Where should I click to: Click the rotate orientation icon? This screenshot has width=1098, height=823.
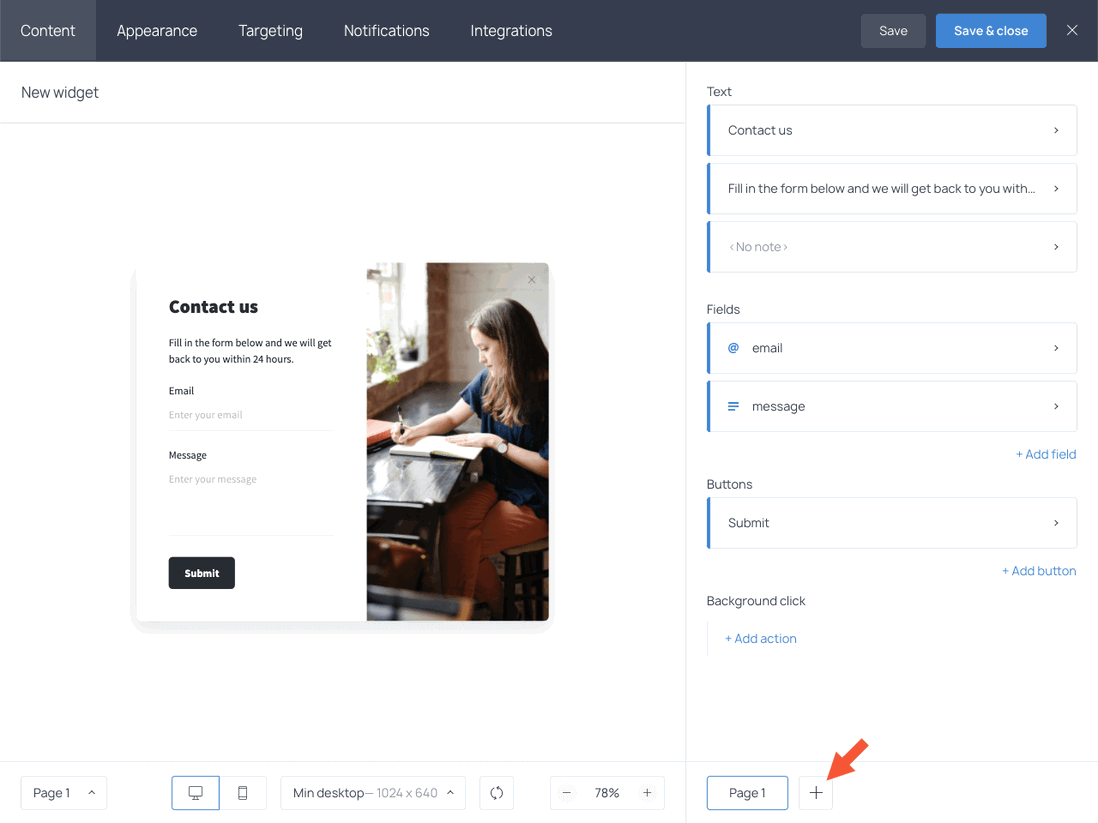(x=496, y=792)
